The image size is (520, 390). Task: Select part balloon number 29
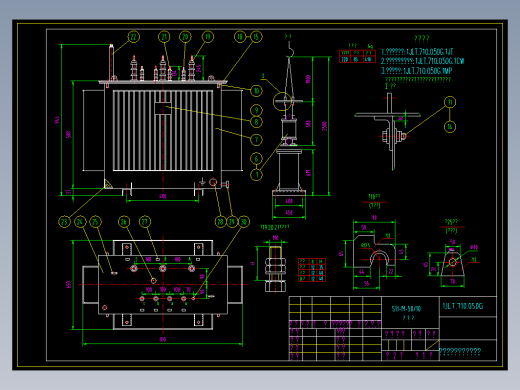[232, 222]
